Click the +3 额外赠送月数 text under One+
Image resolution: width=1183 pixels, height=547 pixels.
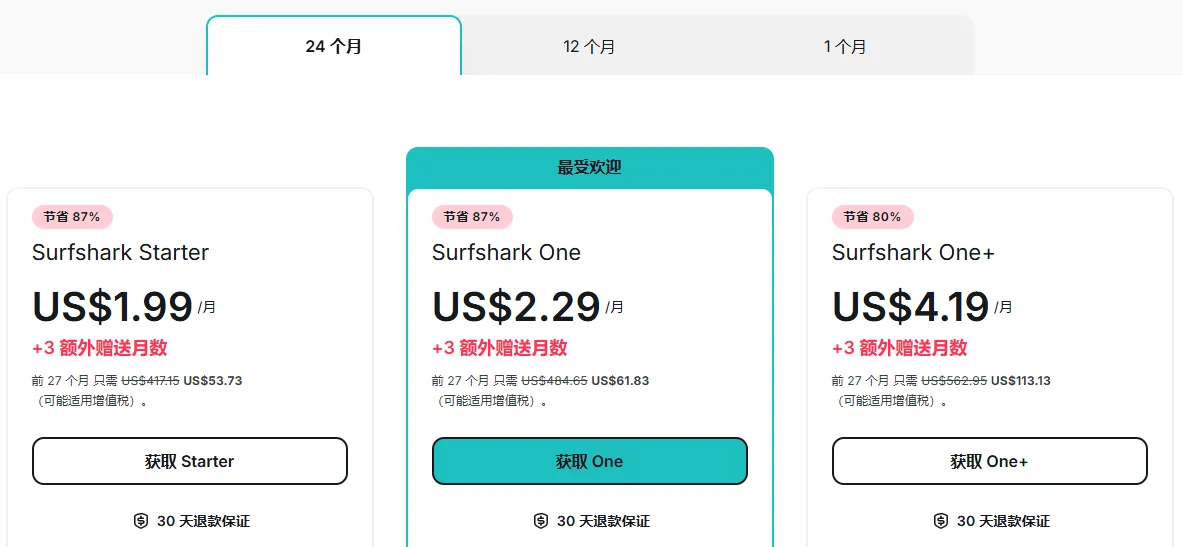click(899, 348)
